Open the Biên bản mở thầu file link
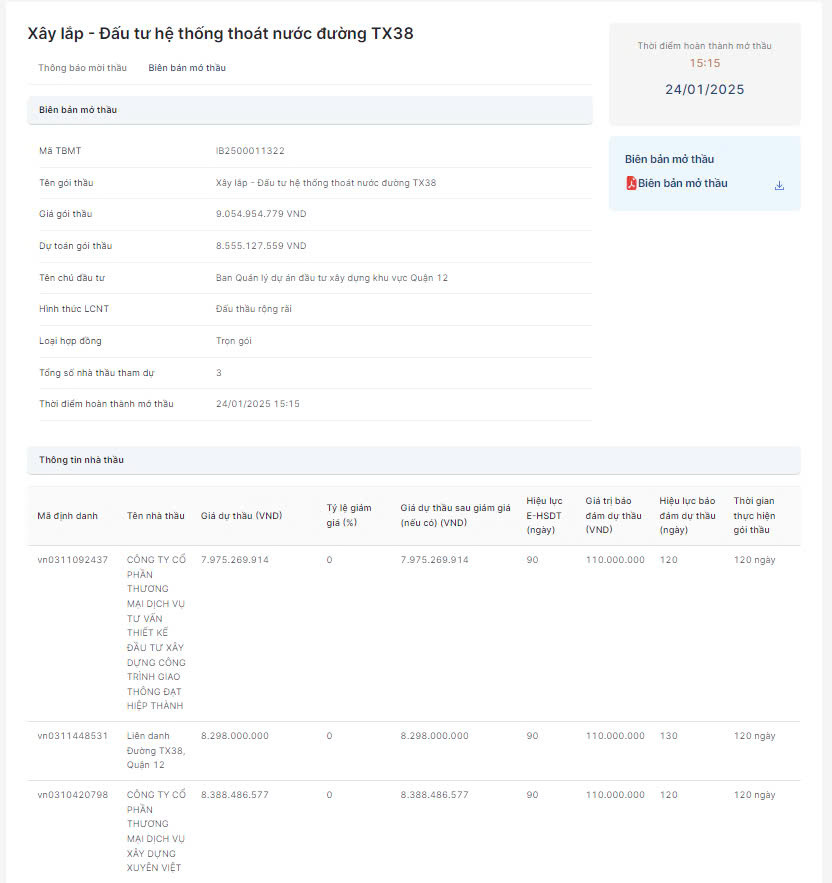 683,184
